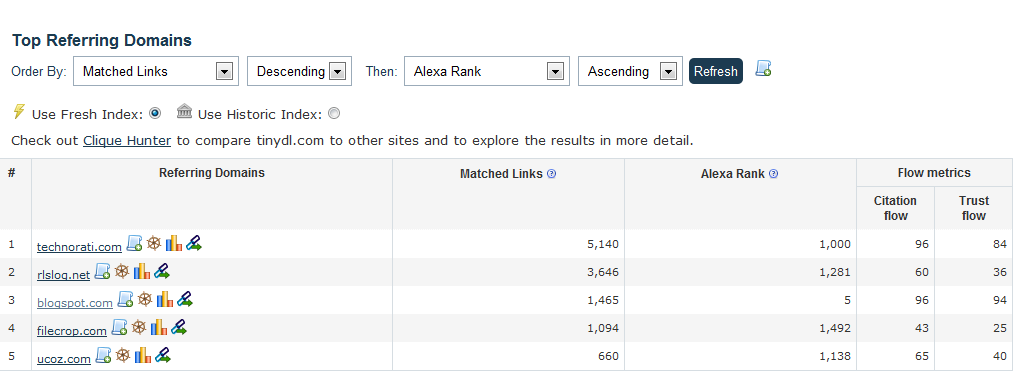Viewport: 1013px width, 379px height.
Task: Open the Clique Hunter link
Action: click(127, 140)
